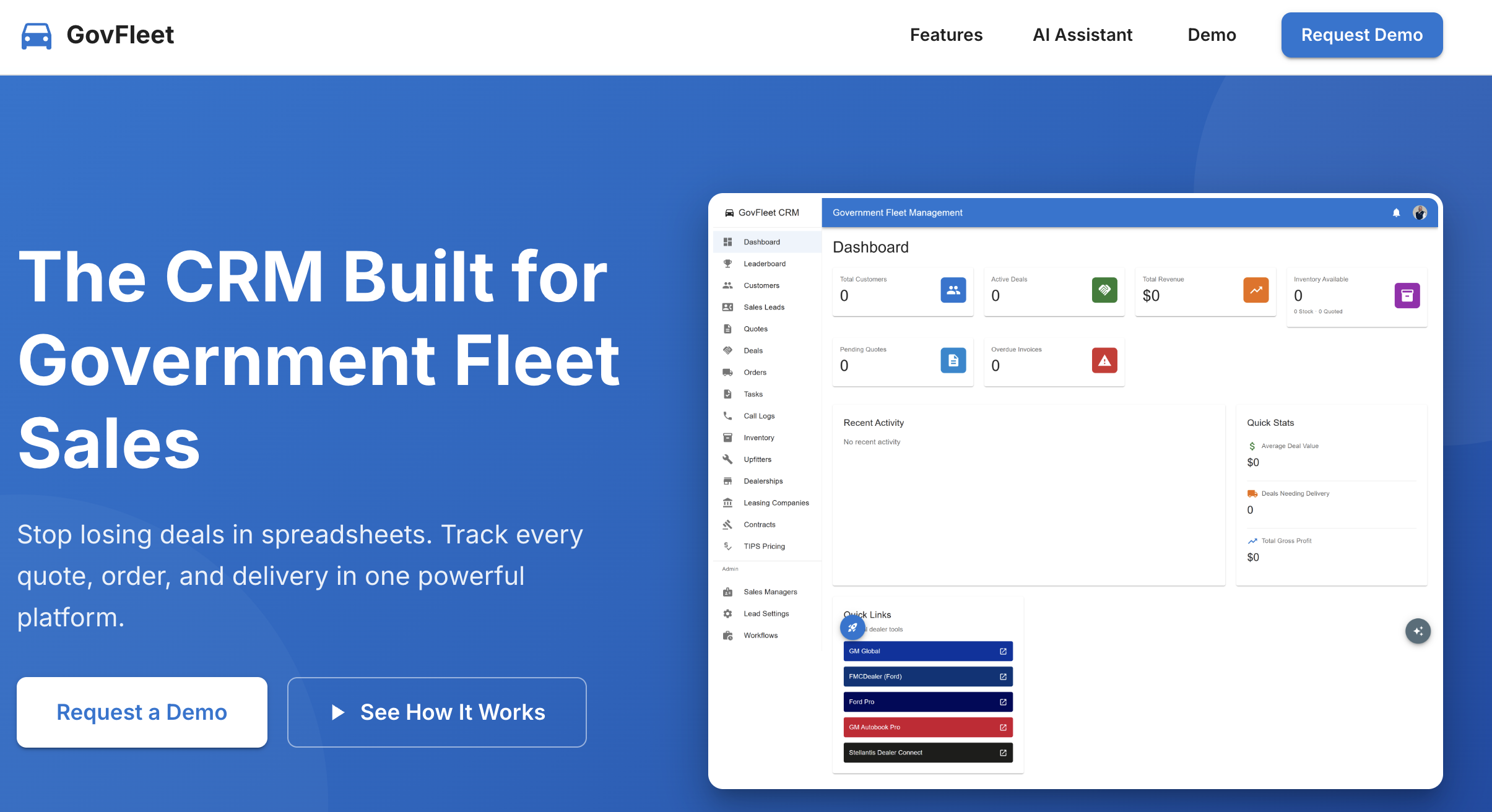The width and height of the screenshot is (1492, 812).
Task: Open the Upfitters wrench icon entry
Action: point(728,459)
